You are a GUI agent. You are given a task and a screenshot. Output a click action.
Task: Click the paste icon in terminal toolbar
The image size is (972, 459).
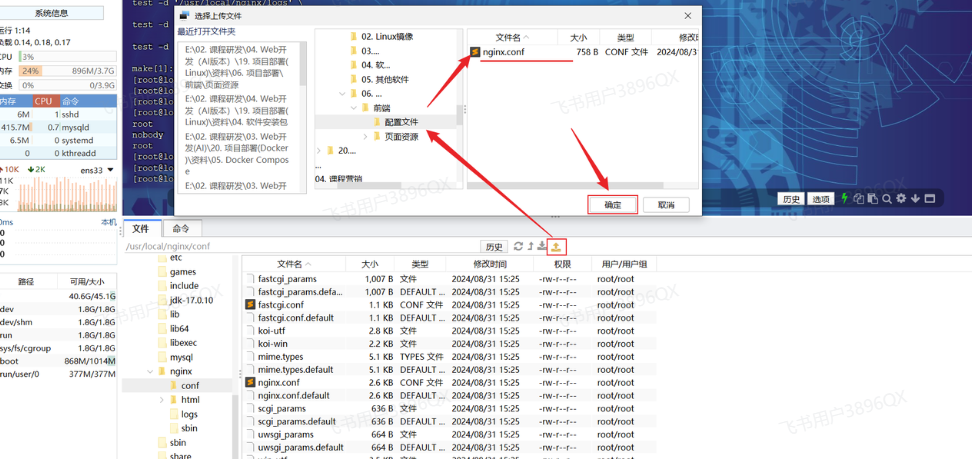pos(873,198)
